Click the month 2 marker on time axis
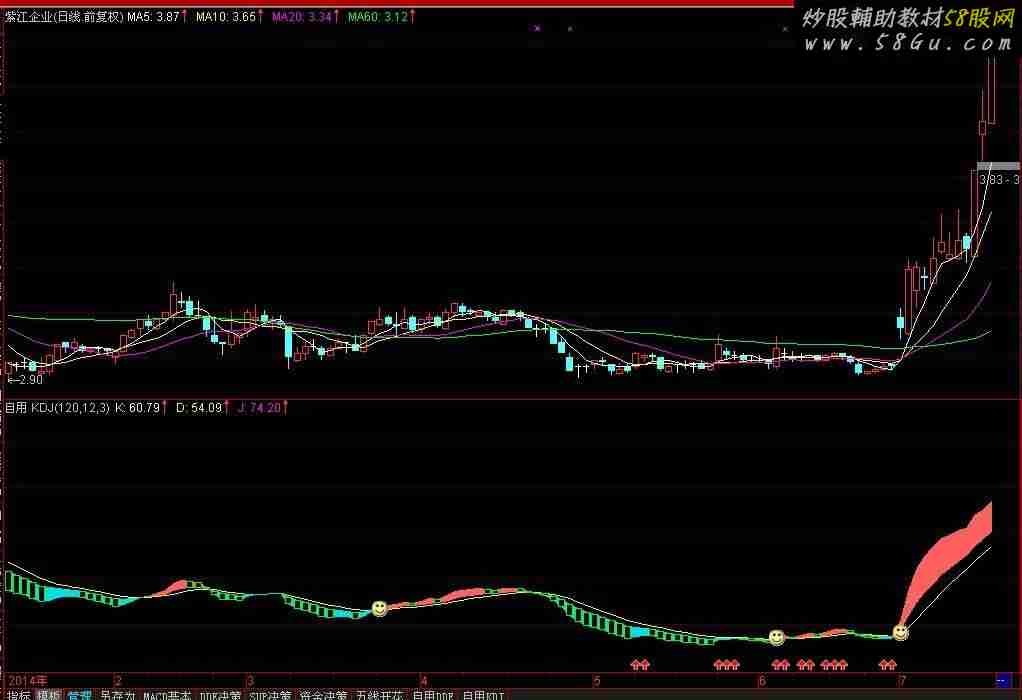Image resolution: width=1022 pixels, height=700 pixels. [118, 681]
